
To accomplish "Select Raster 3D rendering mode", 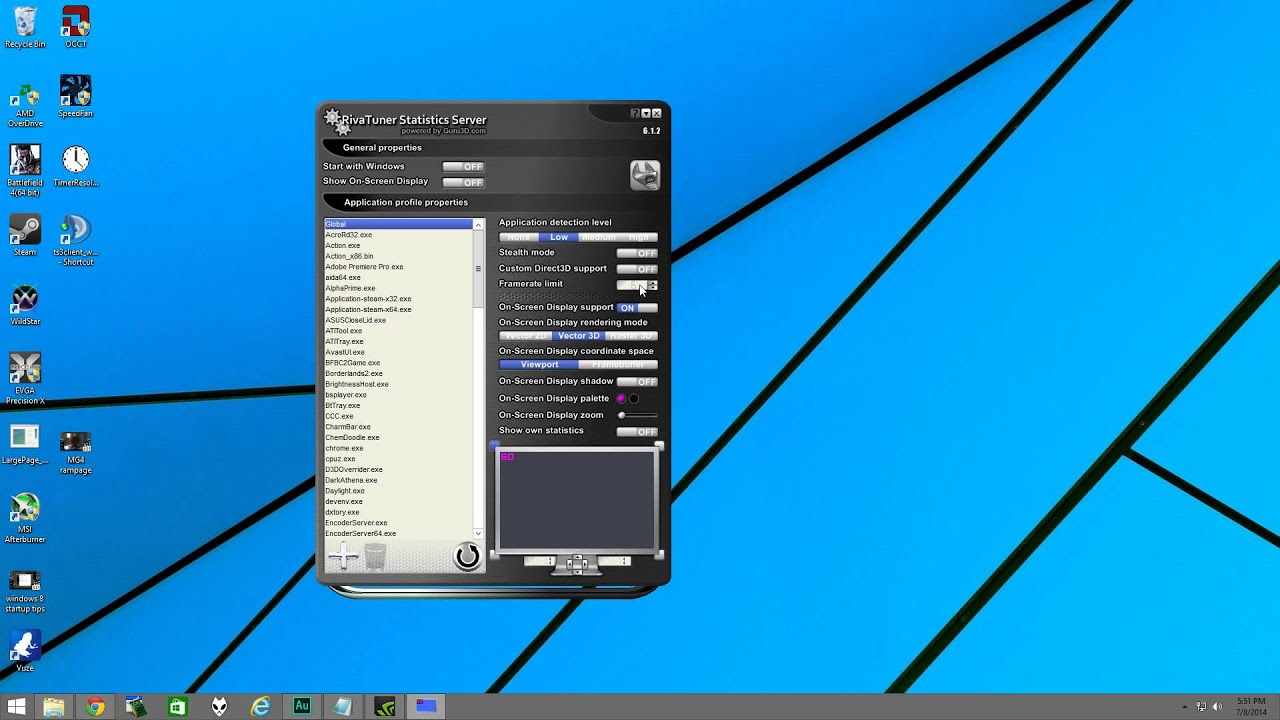I will 631,336.
